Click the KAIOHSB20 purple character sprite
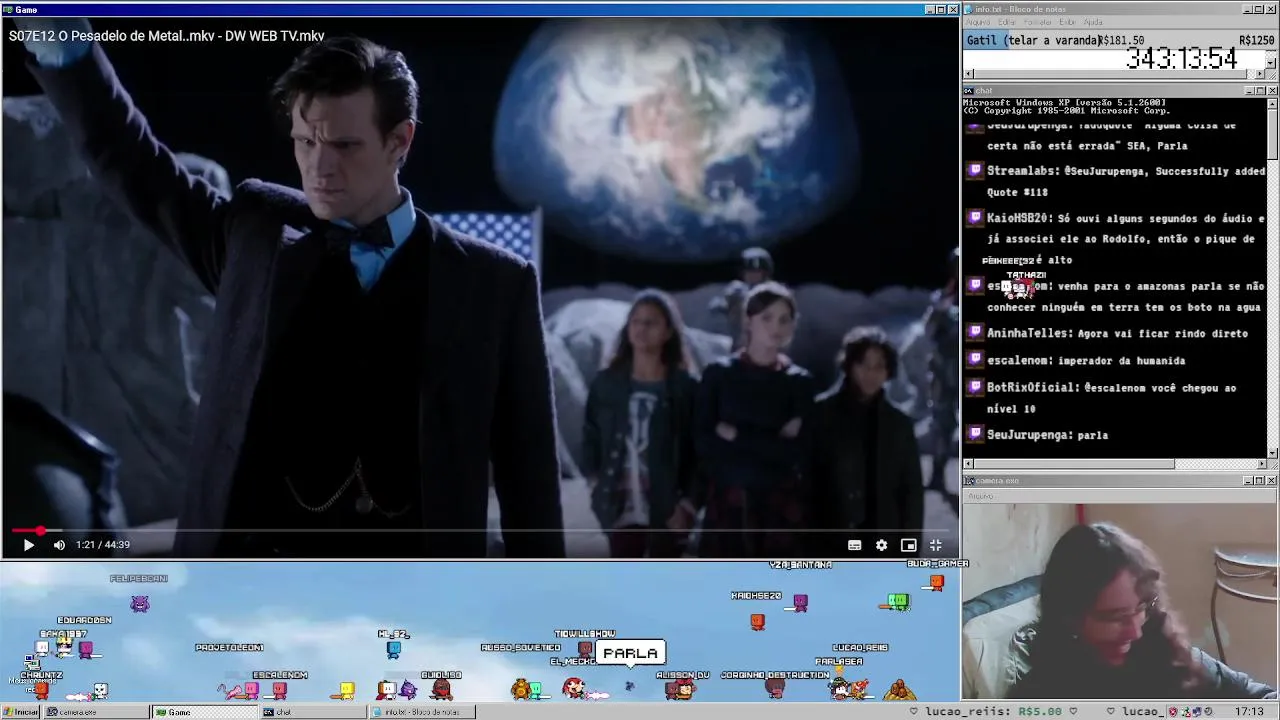Viewport: 1280px width, 720px height. tap(800, 603)
